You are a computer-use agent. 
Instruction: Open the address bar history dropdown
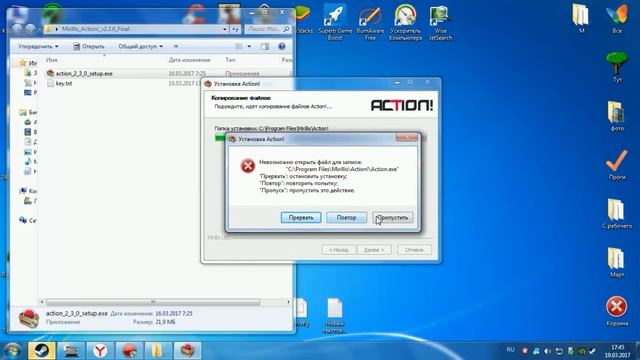coord(224,29)
